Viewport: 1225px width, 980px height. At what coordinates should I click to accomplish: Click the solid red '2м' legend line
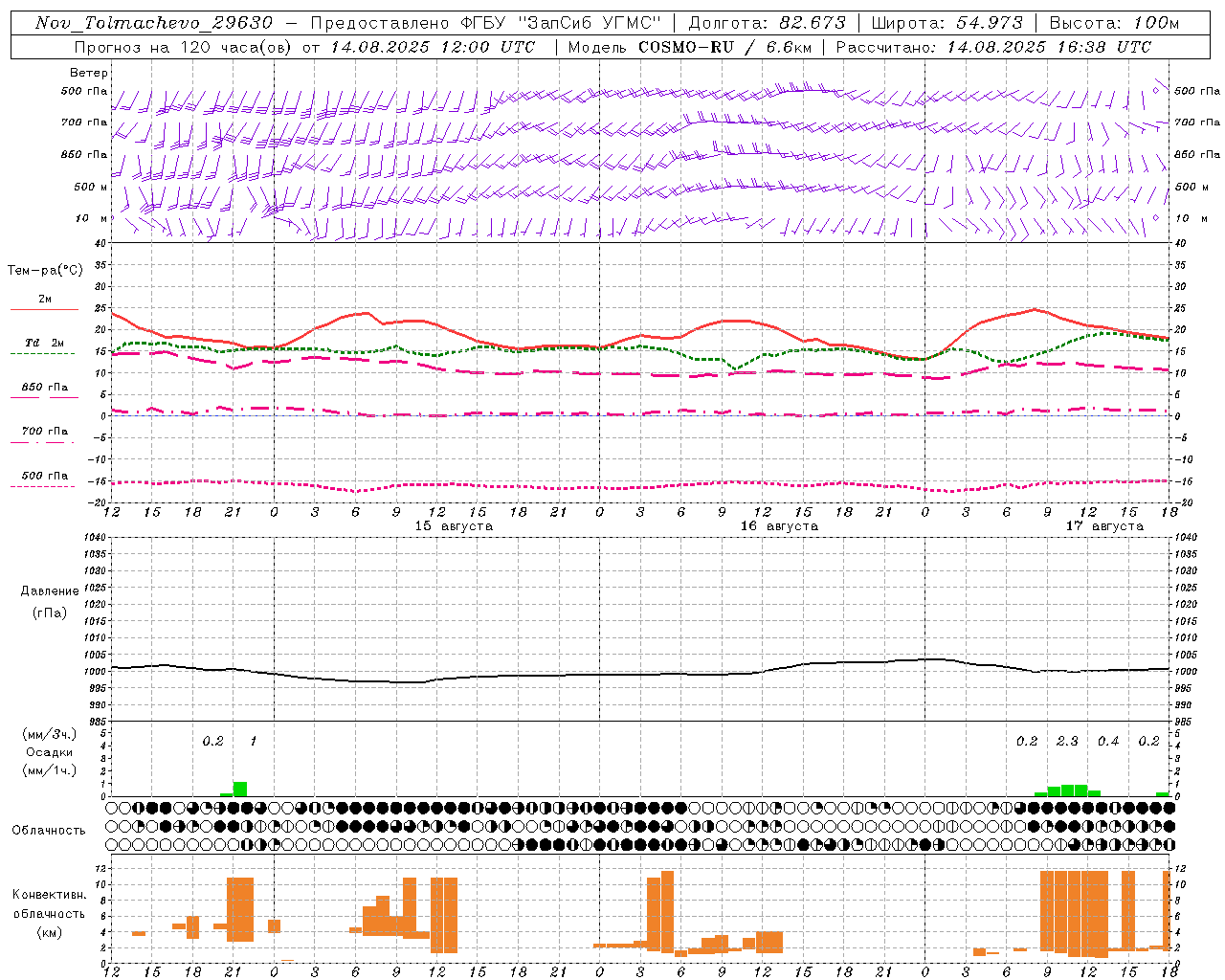click(44, 309)
